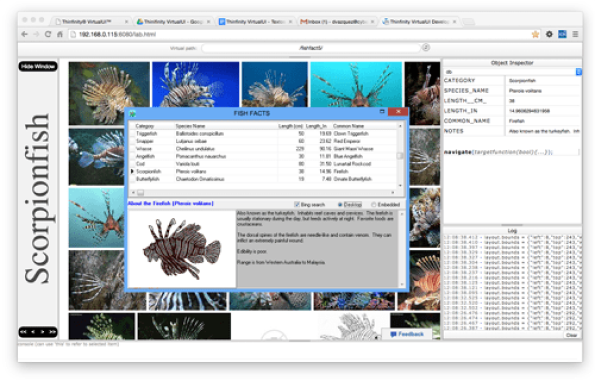The width and height of the screenshot is (595, 380).
Task: Open the About the Firefish link
Action: tap(170, 203)
